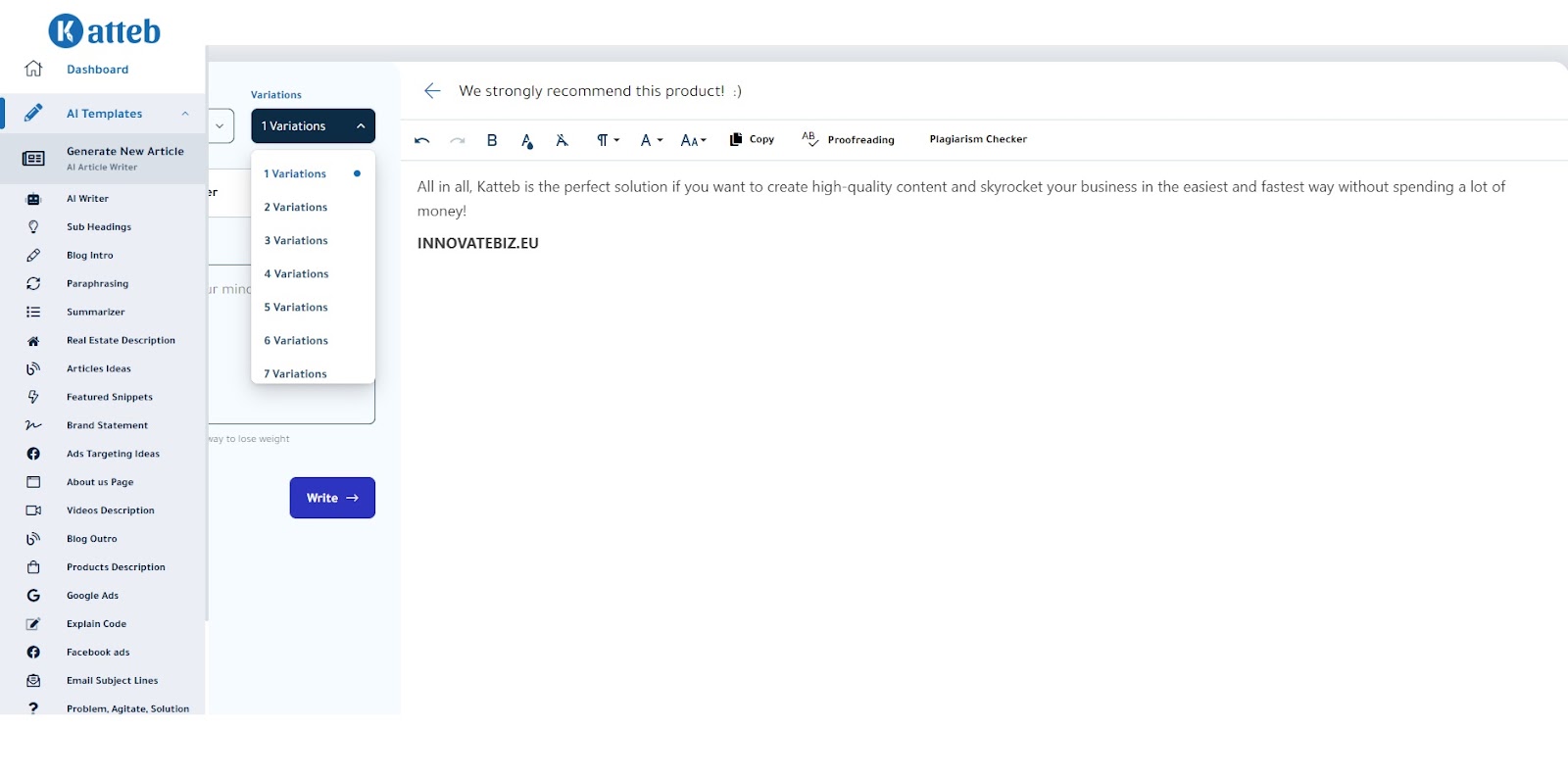
Task: Open the Dashboard home icon
Action: tap(33, 69)
